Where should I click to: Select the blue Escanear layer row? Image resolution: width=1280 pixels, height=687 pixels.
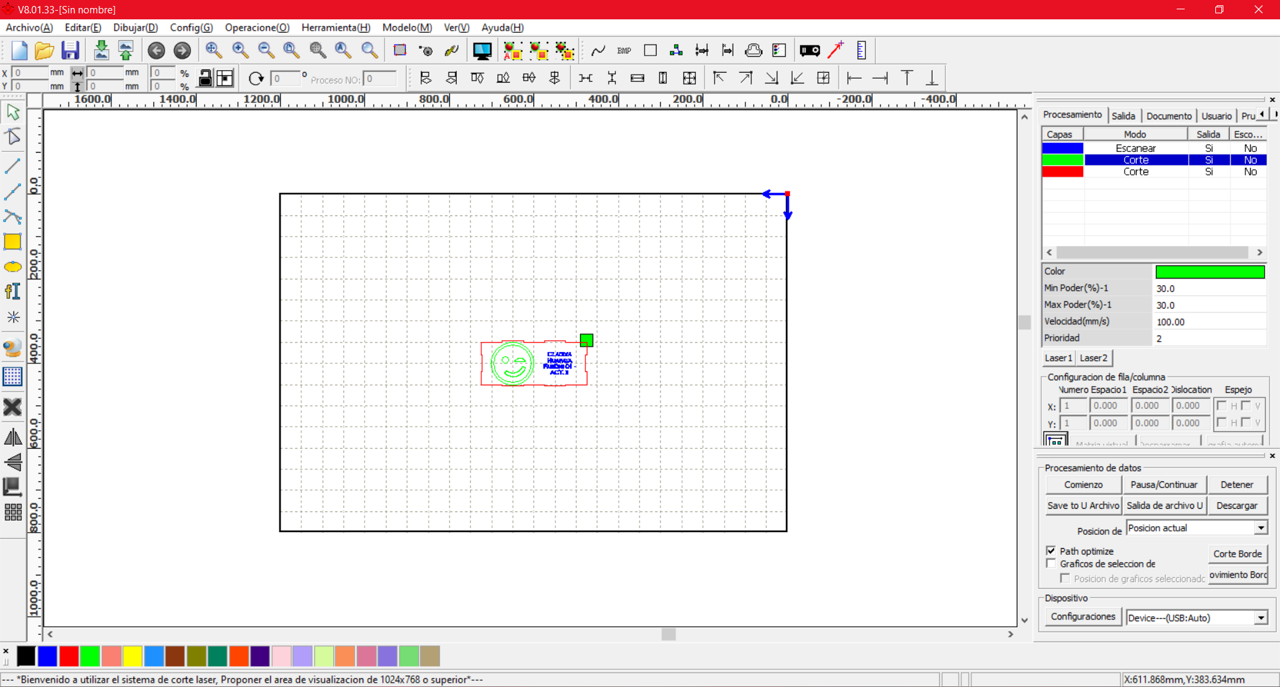pyautogui.click(x=1154, y=148)
